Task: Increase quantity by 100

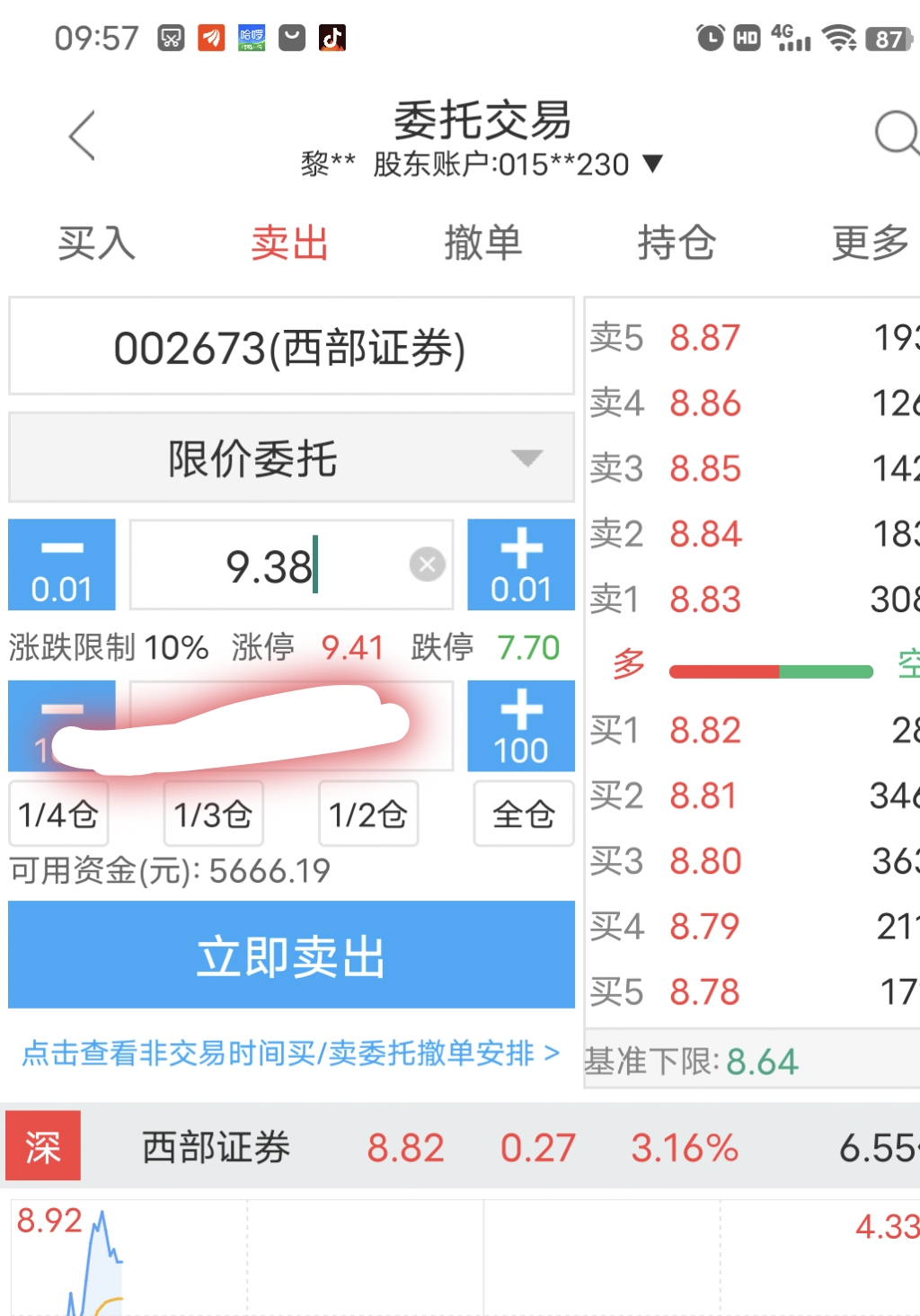Action: click(521, 725)
